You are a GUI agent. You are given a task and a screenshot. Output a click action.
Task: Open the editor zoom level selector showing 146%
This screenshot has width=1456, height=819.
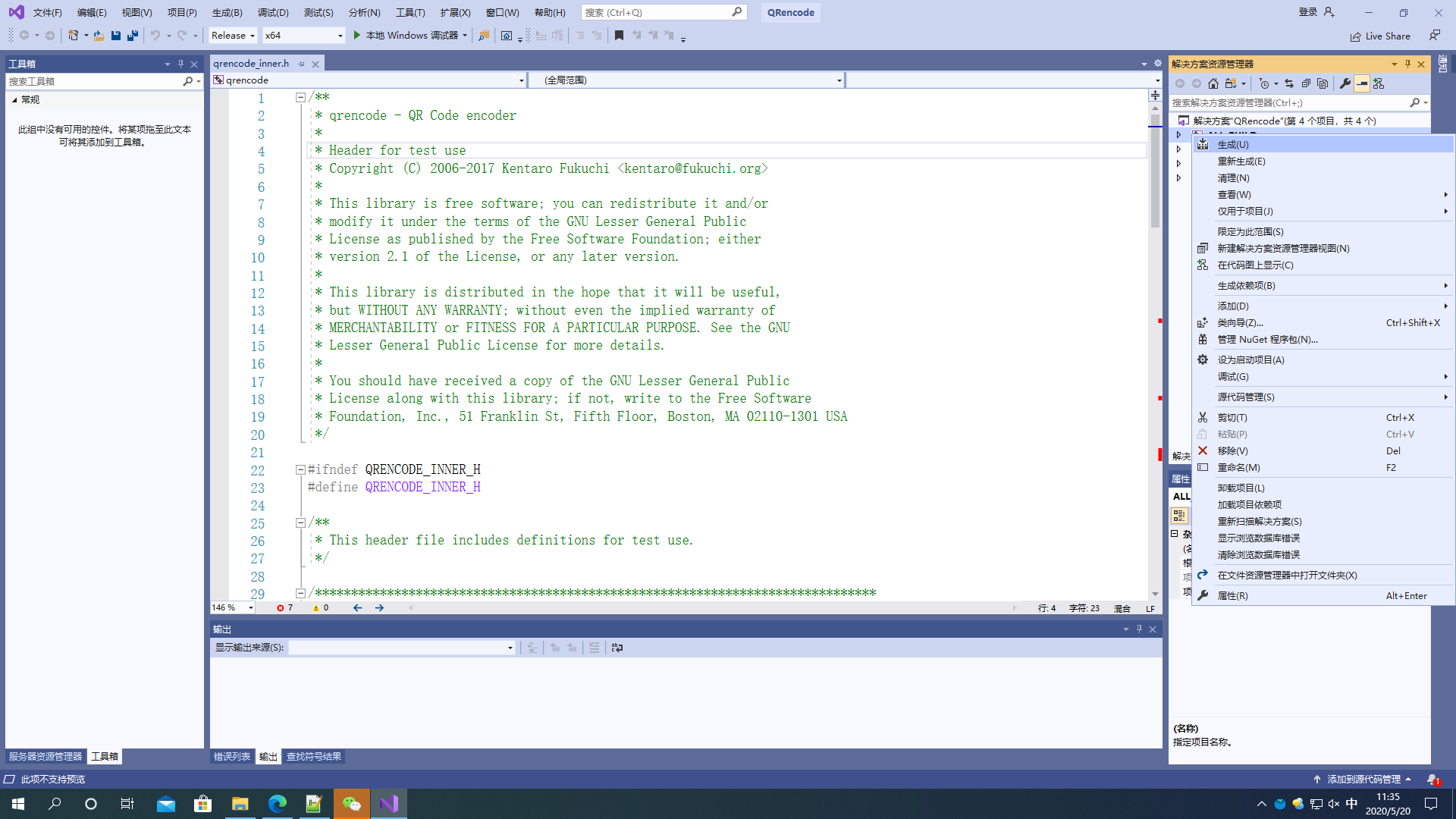point(231,607)
